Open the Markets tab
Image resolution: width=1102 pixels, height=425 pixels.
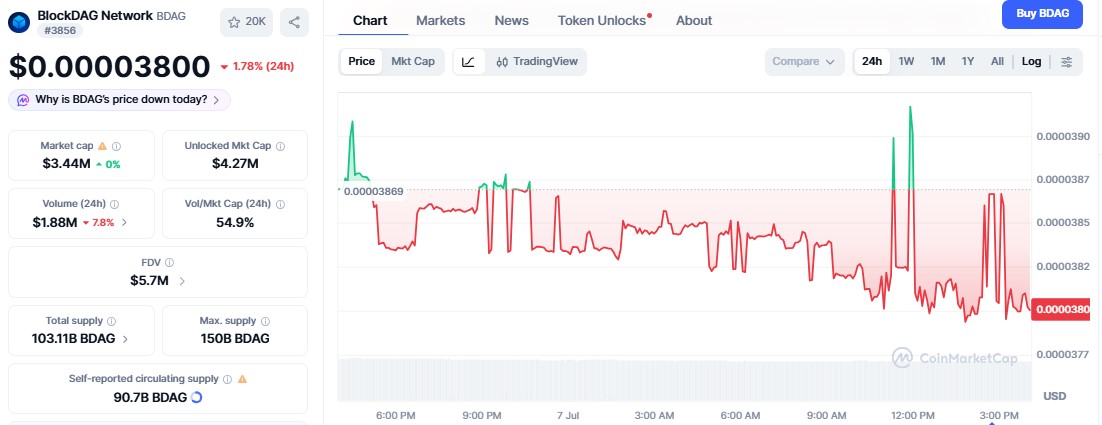pos(441,20)
